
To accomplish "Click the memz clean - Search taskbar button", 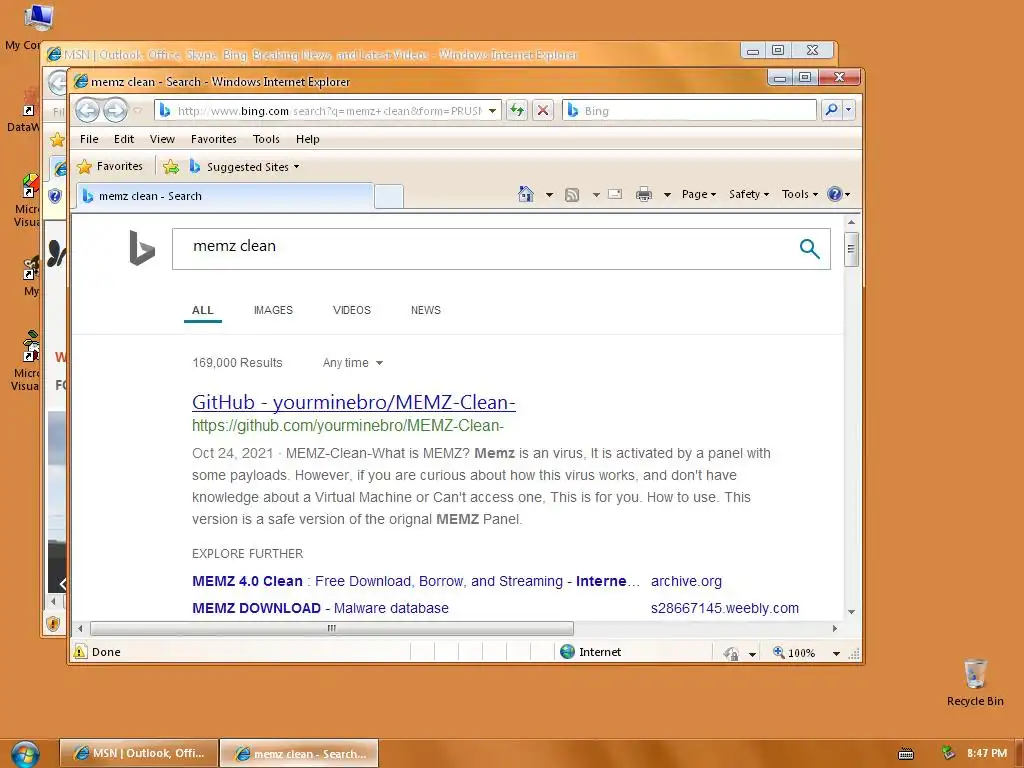I will coord(299,754).
